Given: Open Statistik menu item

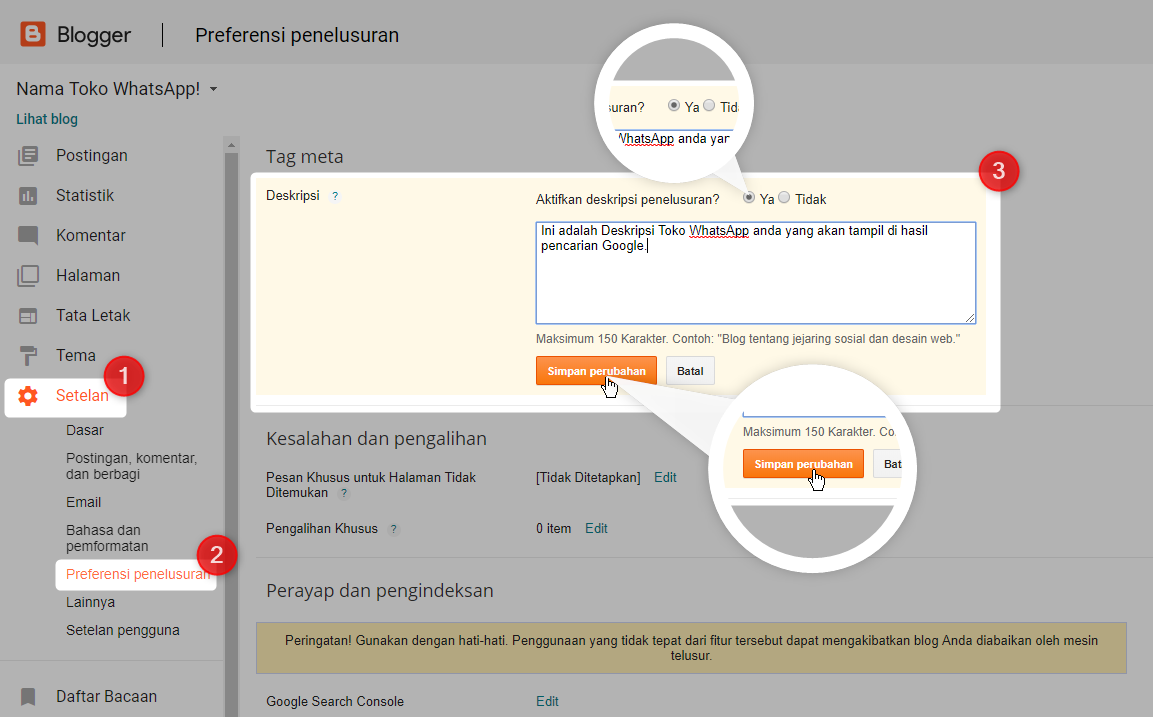Looking at the screenshot, I should pos(85,196).
